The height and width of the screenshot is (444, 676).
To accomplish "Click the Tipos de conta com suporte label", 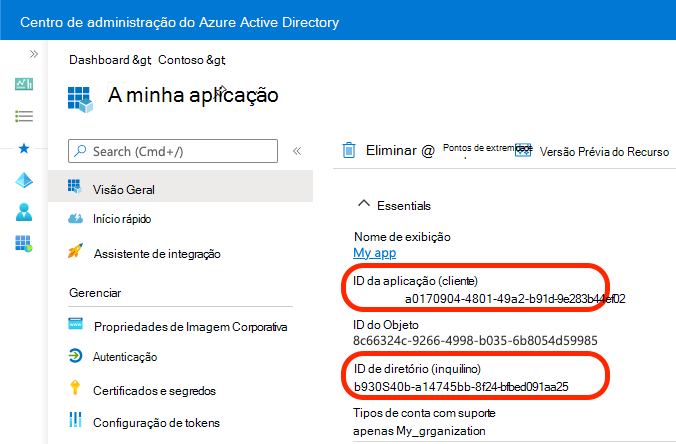I will coord(424,413).
